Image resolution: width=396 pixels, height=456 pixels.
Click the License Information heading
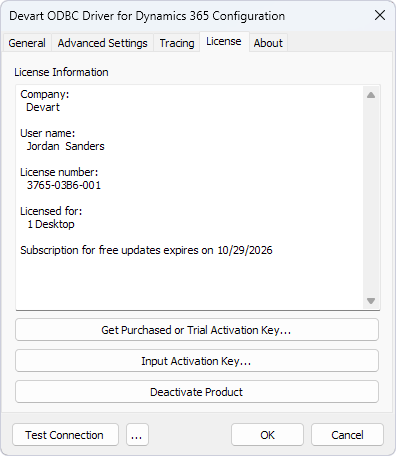coord(61,72)
